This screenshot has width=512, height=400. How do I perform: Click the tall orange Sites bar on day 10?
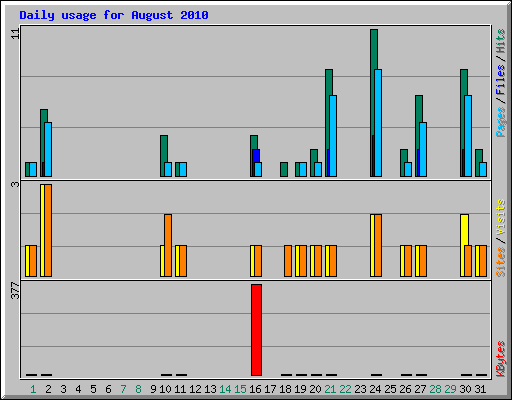(x=168, y=245)
